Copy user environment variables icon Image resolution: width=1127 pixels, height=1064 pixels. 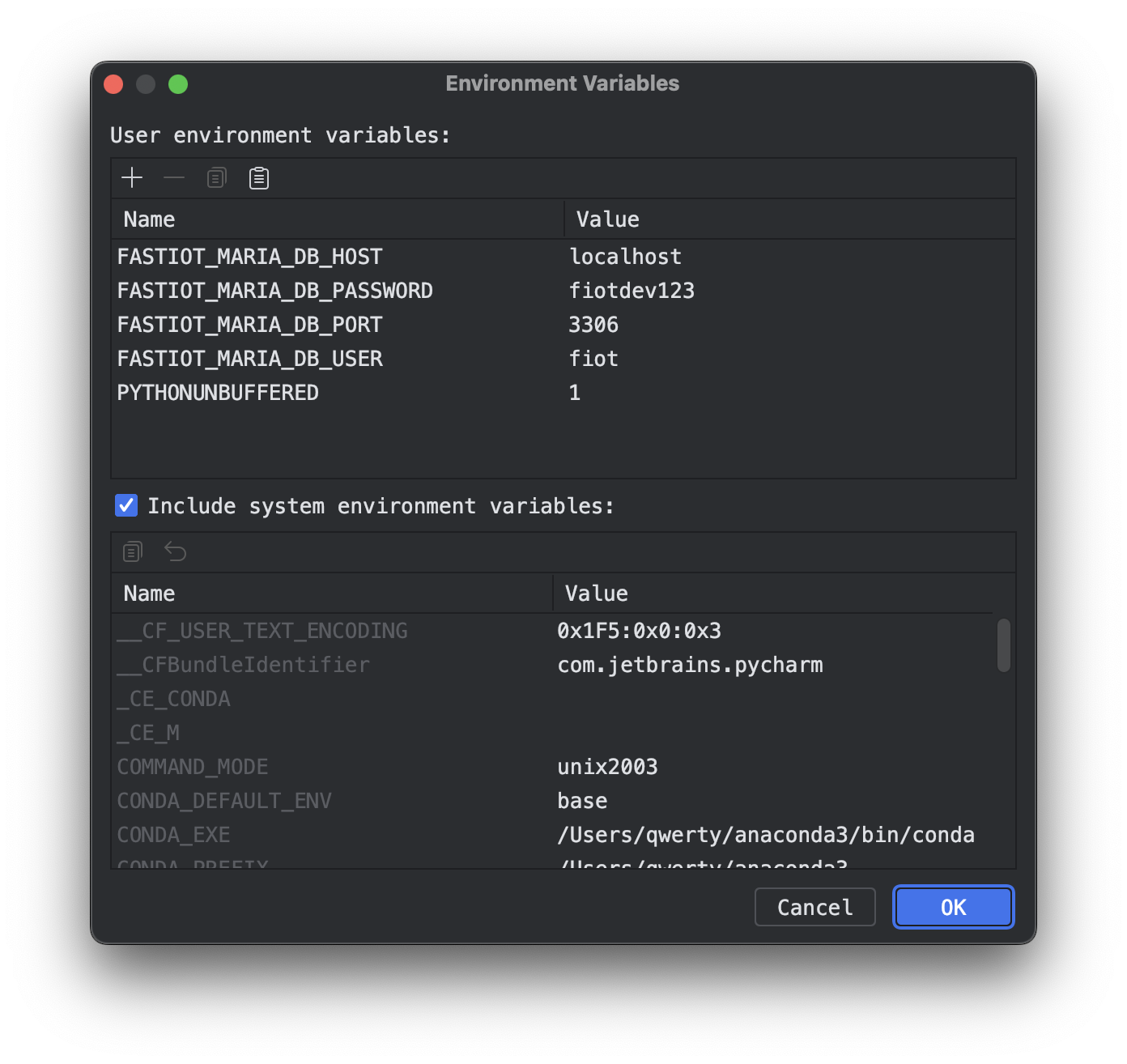coord(216,177)
